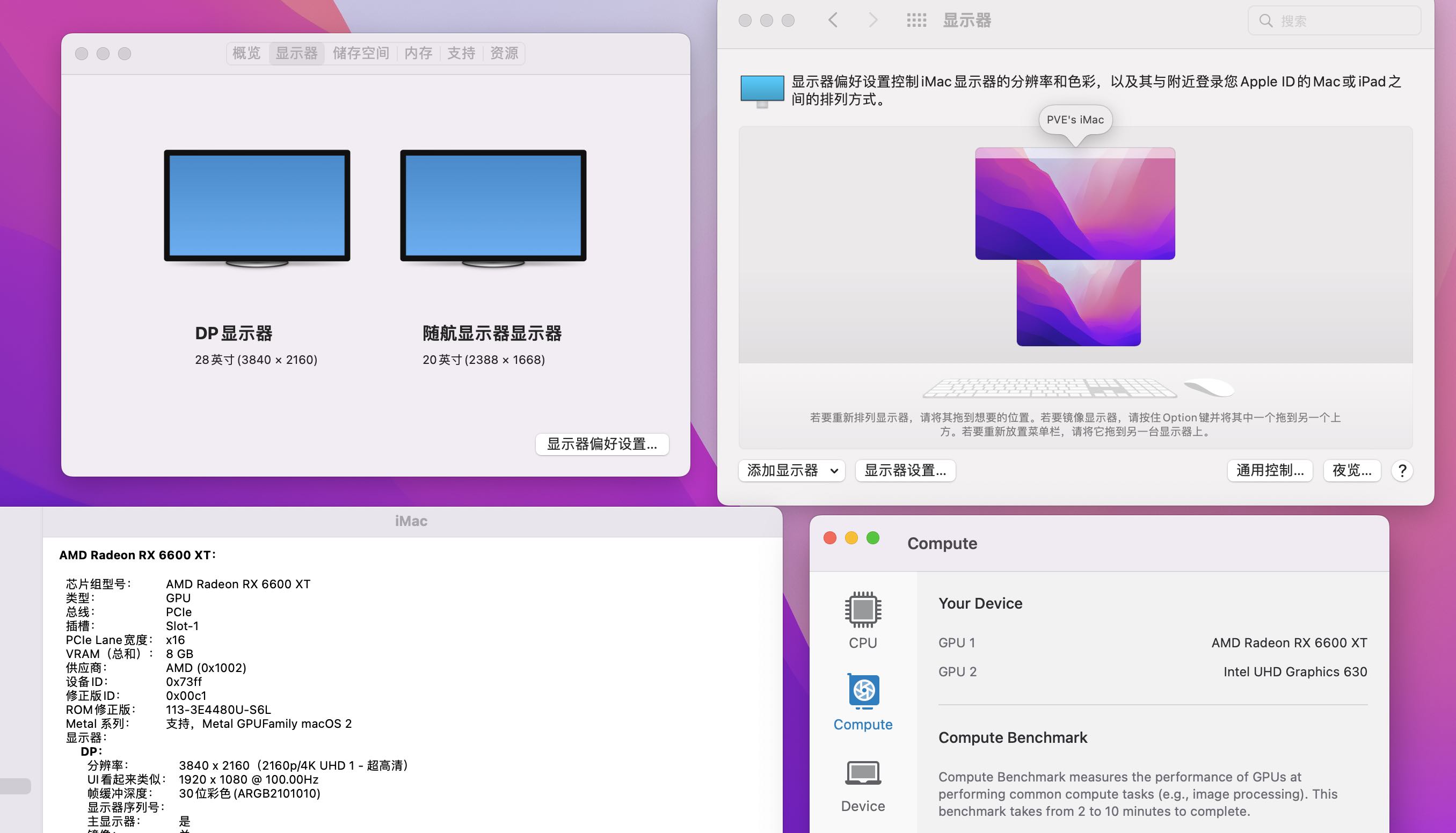Image resolution: width=1456 pixels, height=833 pixels.
Task: Open the Device section icon in sidebar
Action: pyautogui.click(x=863, y=773)
